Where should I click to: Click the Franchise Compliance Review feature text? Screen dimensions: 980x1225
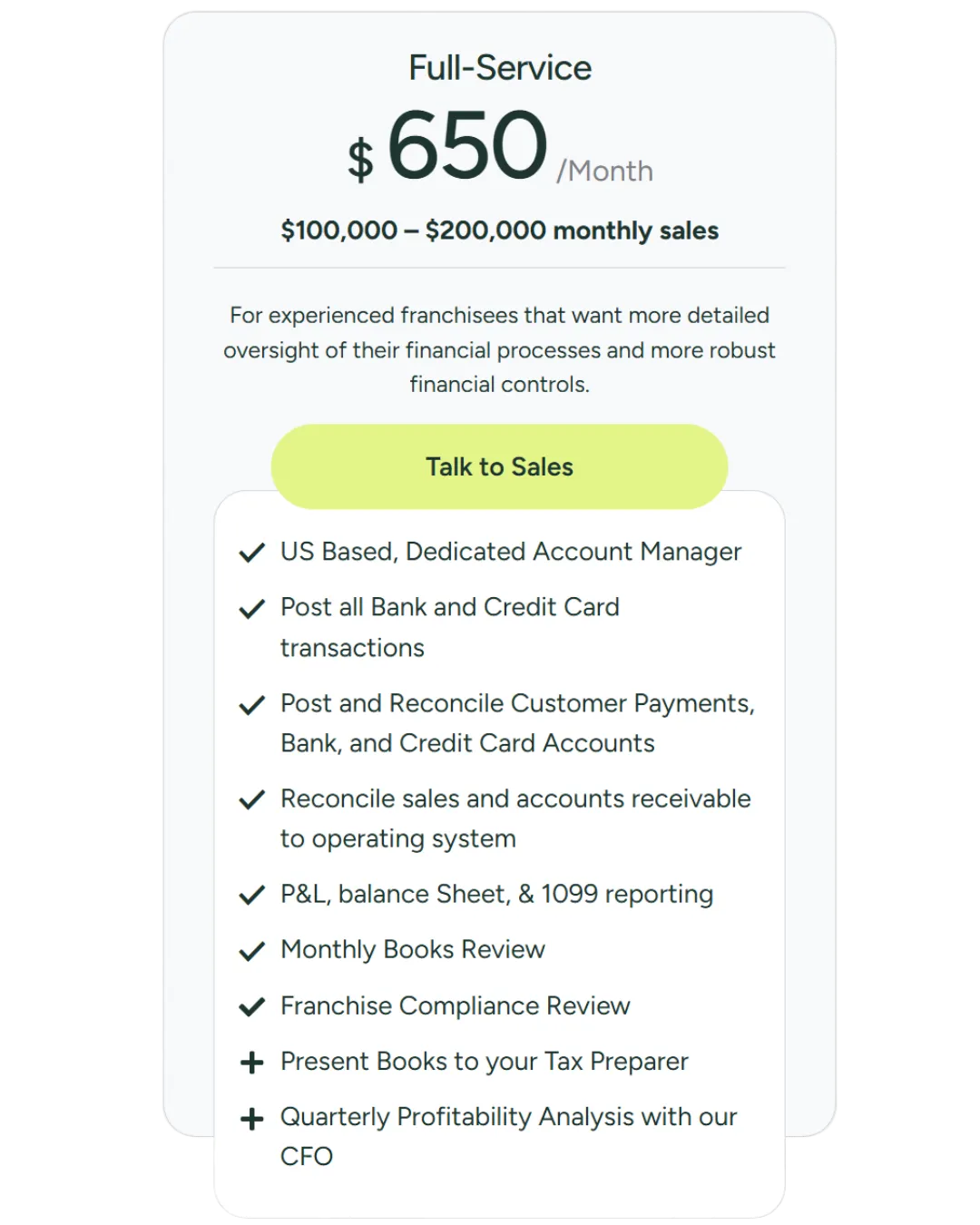[456, 1005]
